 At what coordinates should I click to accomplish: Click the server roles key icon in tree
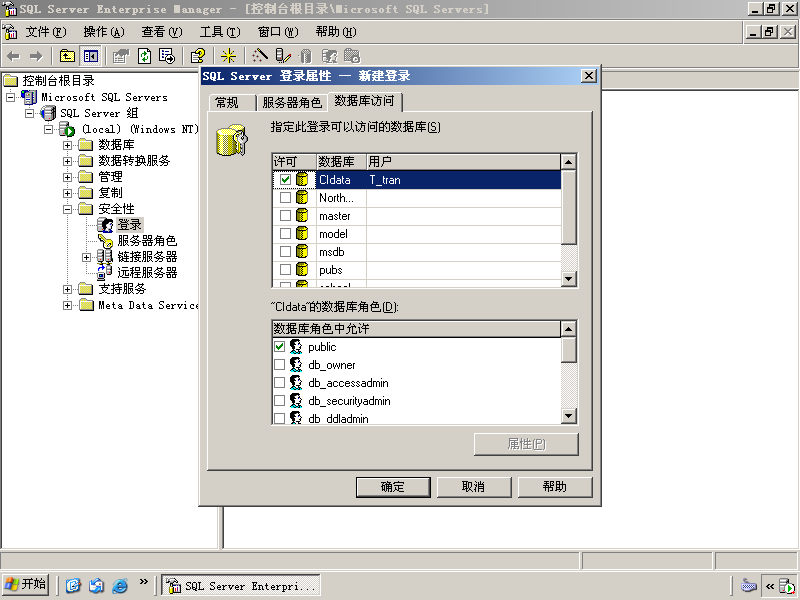(x=106, y=240)
